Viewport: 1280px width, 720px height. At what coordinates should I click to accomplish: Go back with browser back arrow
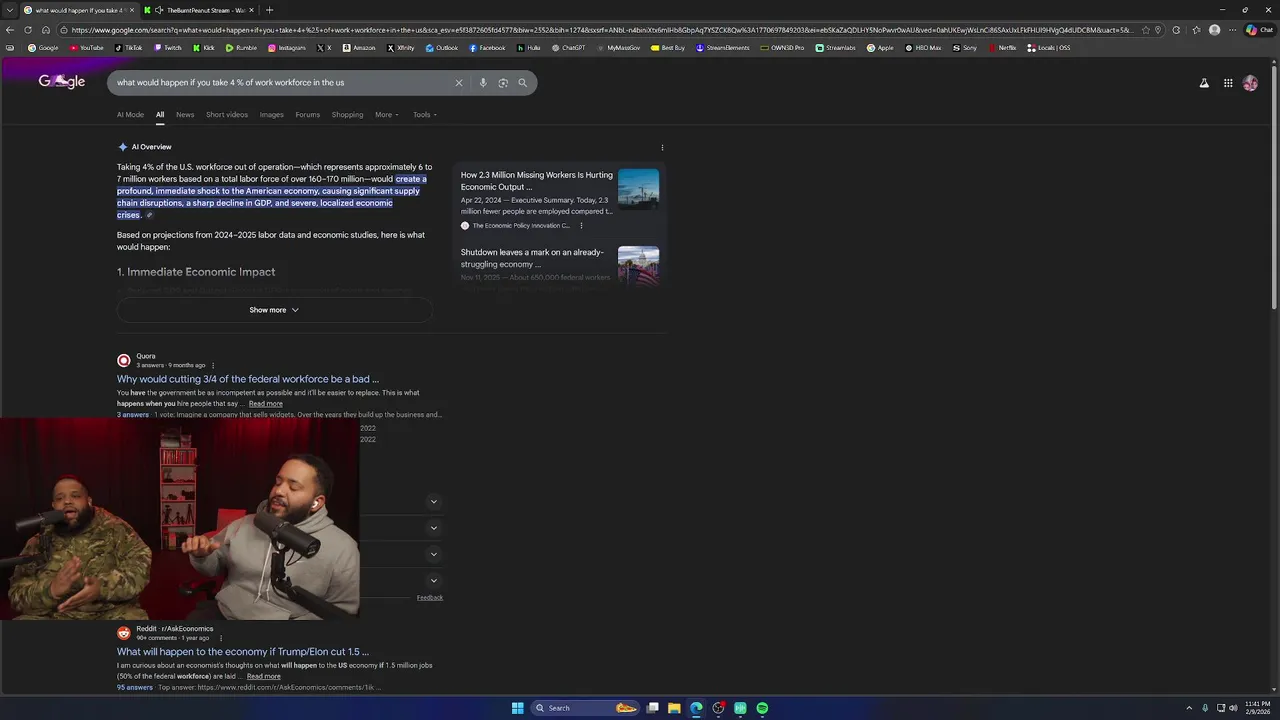coord(10,30)
